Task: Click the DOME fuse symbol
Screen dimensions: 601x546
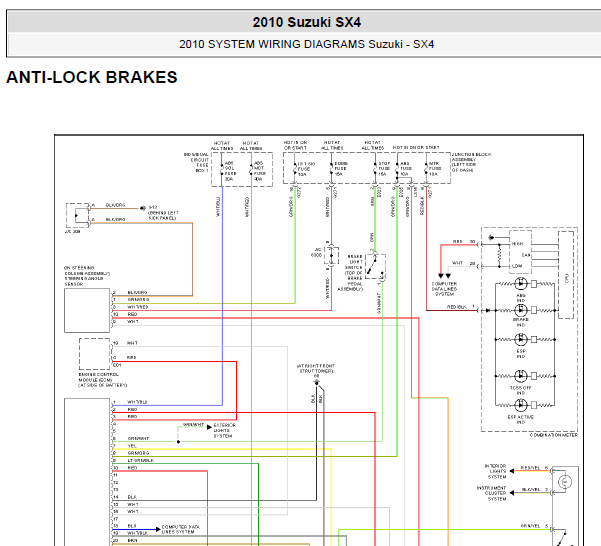Action: coord(332,169)
